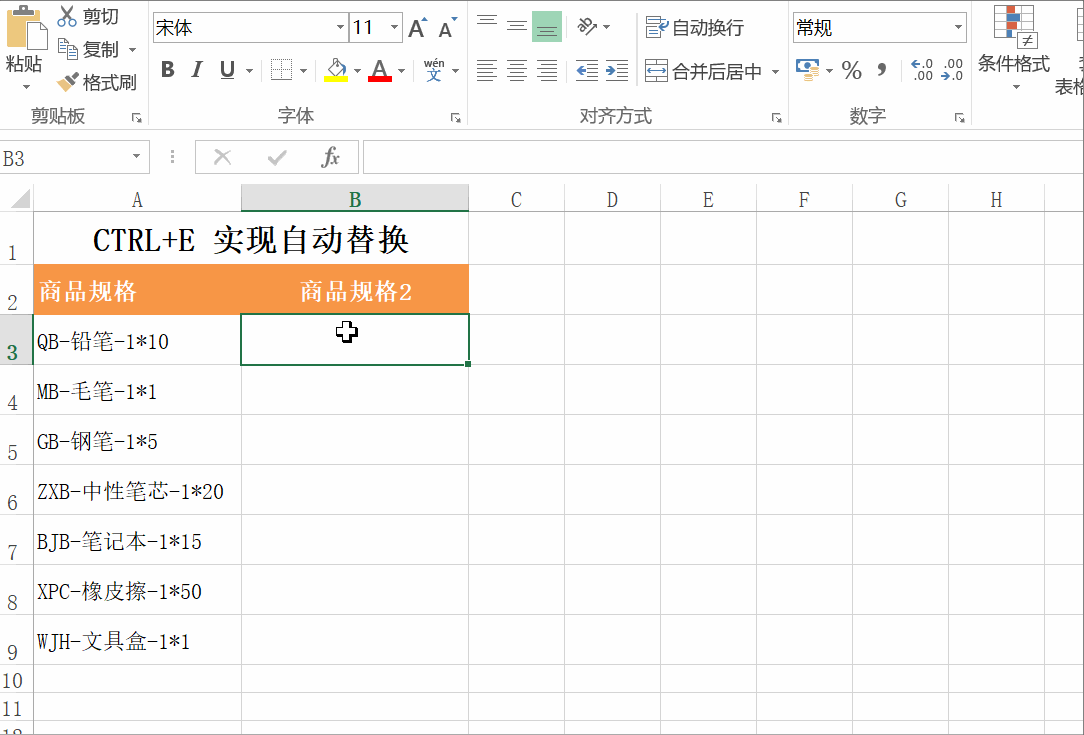The height and width of the screenshot is (735, 1084).
Task: Open the font size 11 dropdown
Action: 394,28
